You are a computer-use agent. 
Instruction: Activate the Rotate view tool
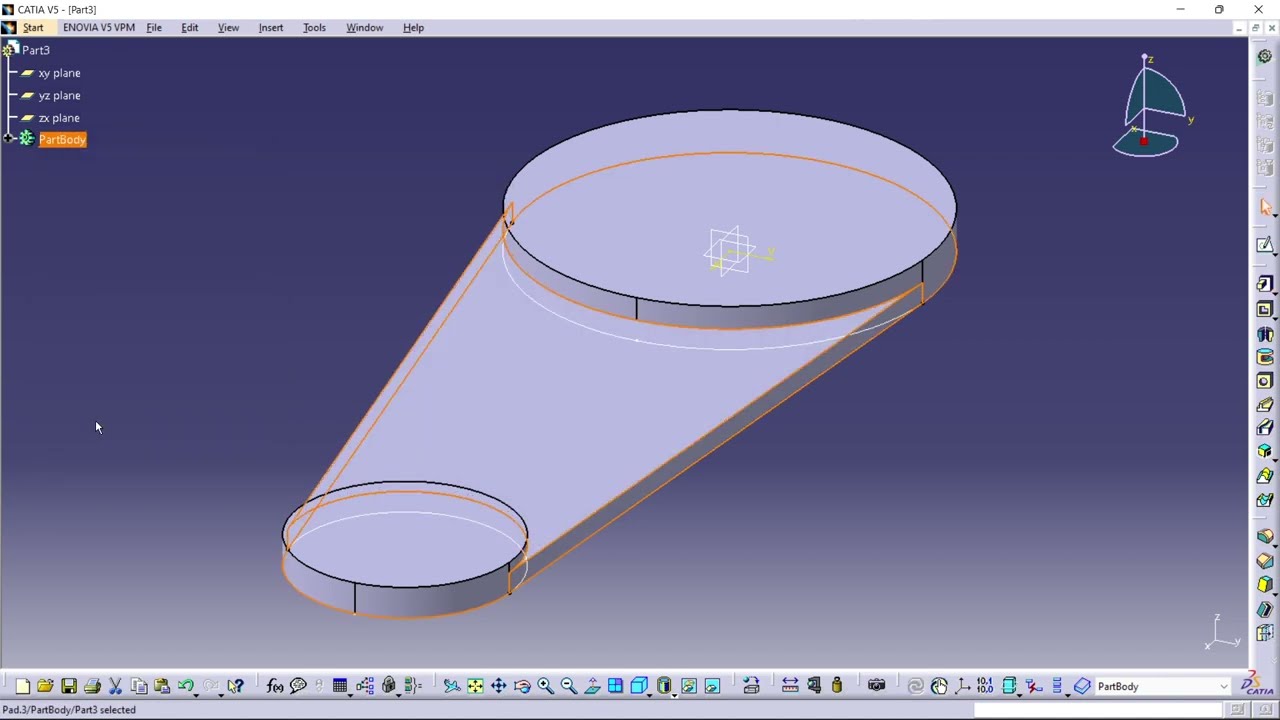522,686
